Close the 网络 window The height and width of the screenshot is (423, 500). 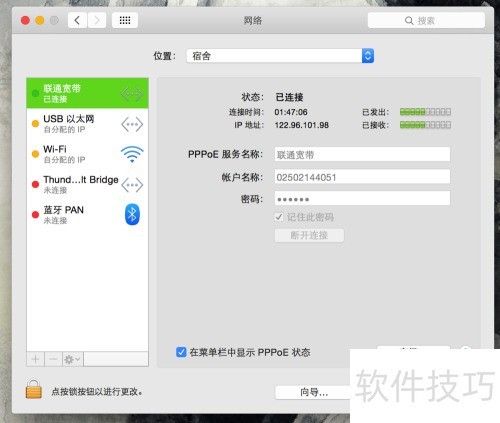click(25, 20)
